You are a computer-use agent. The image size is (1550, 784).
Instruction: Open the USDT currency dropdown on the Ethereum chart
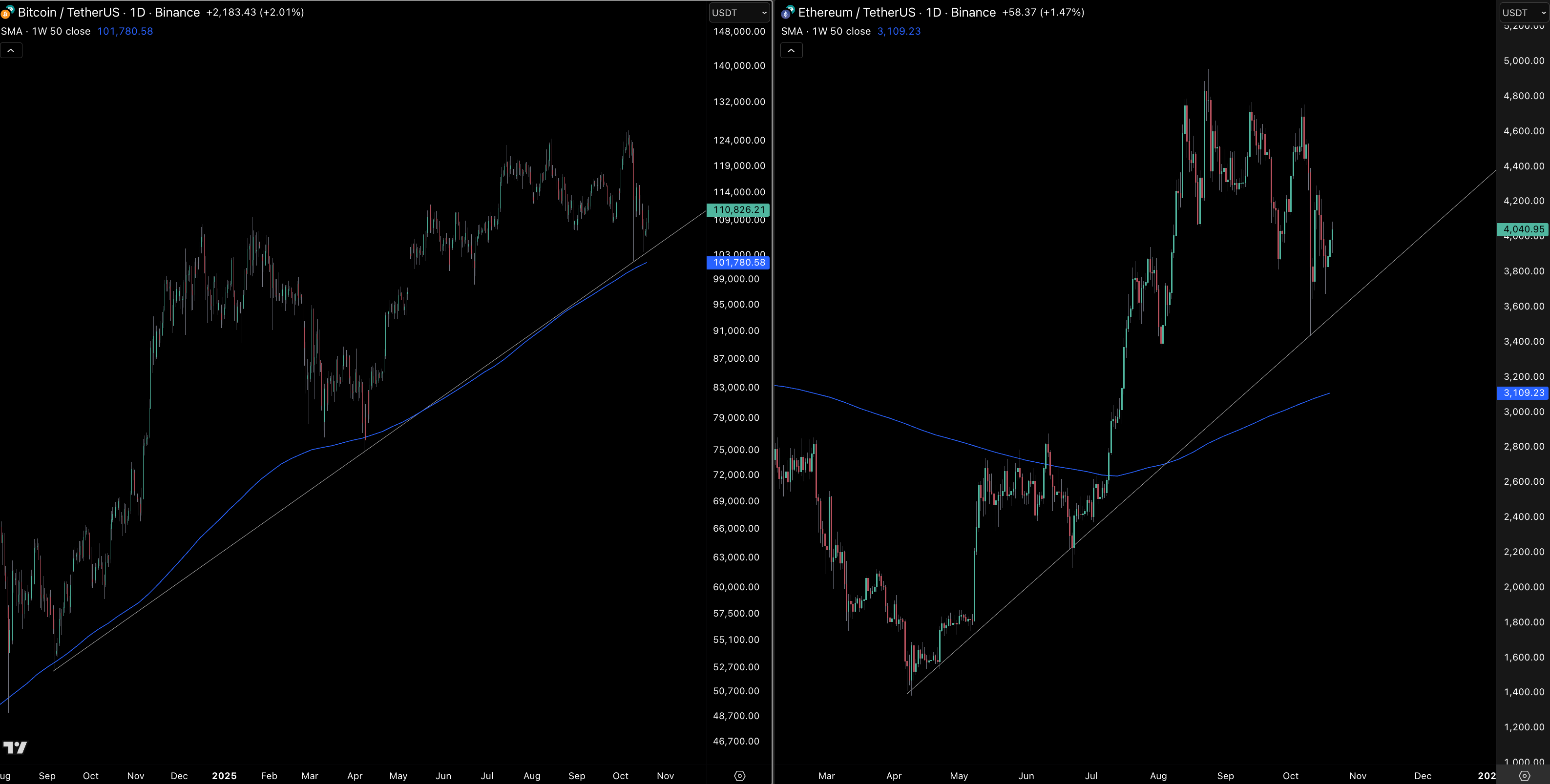pyautogui.click(x=1523, y=13)
